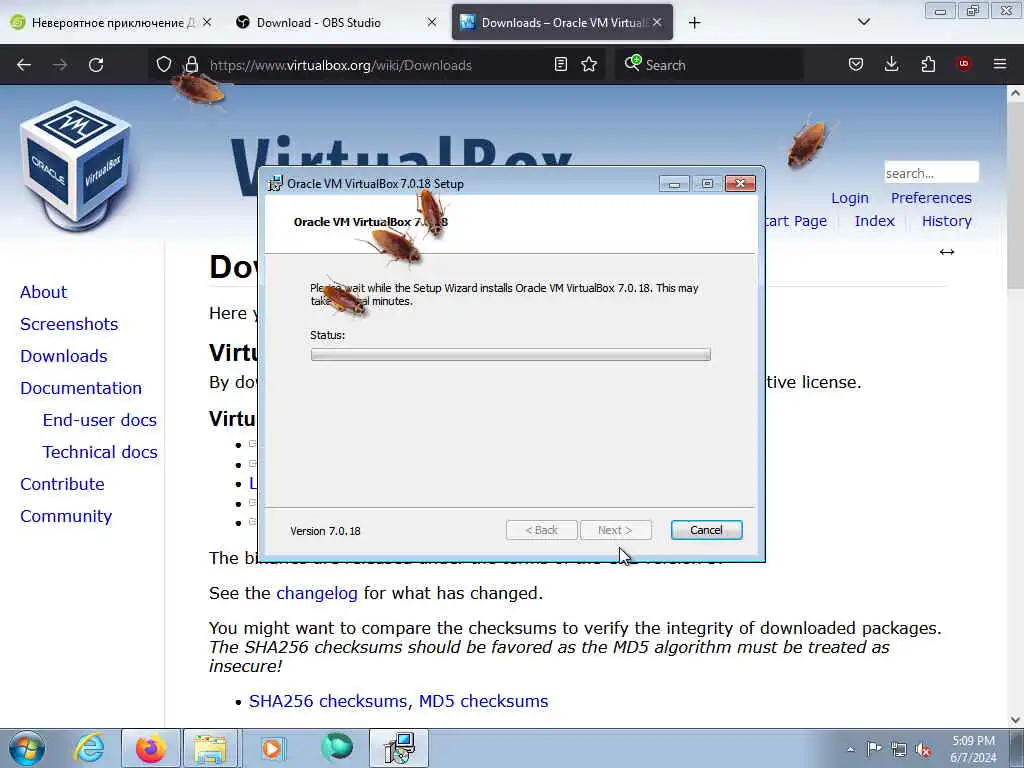Go to the Downloads sidebar link
Viewport: 1024px width, 768px height.
click(64, 356)
